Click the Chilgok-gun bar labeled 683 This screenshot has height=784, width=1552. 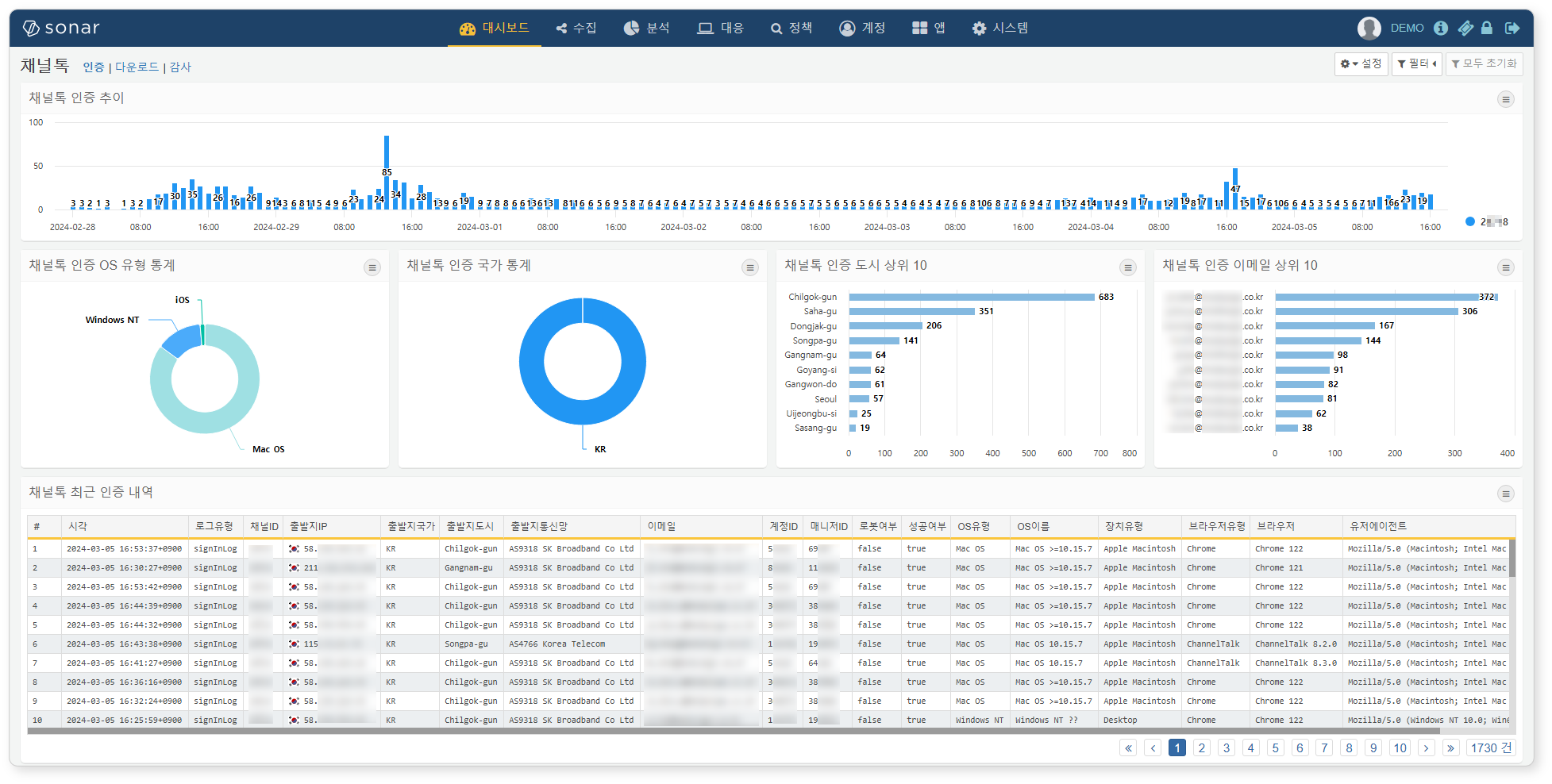[x=972, y=297]
